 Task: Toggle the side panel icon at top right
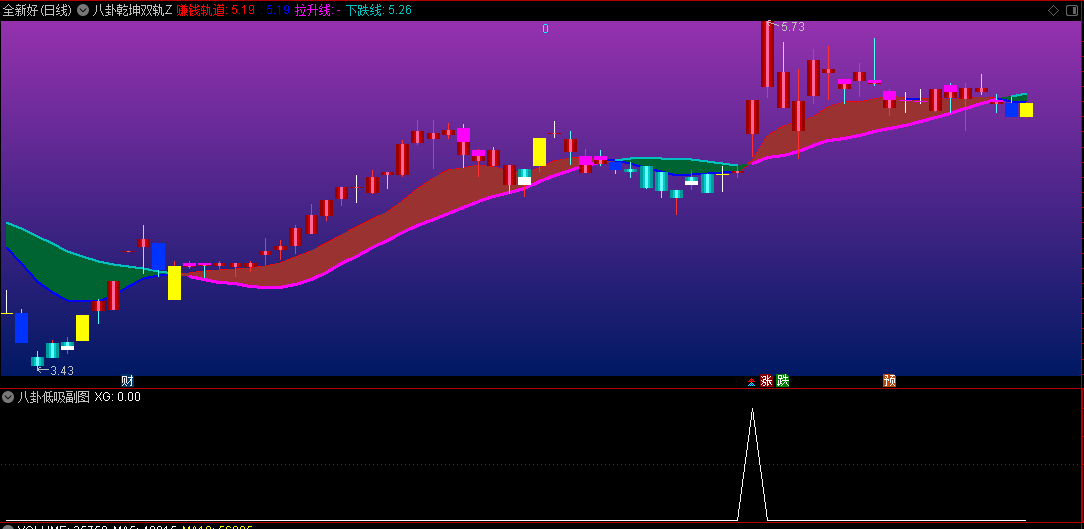[x=1070, y=10]
